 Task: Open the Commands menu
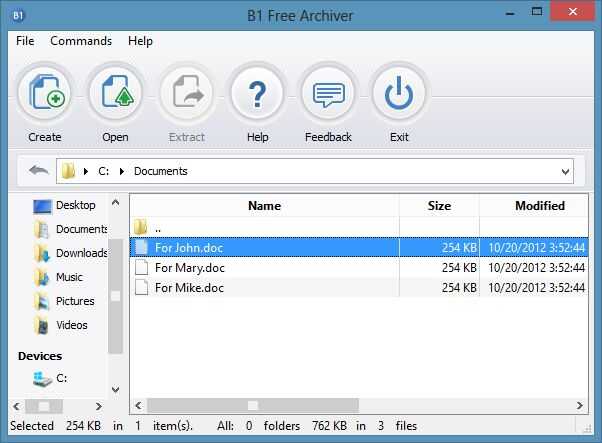(x=81, y=41)
